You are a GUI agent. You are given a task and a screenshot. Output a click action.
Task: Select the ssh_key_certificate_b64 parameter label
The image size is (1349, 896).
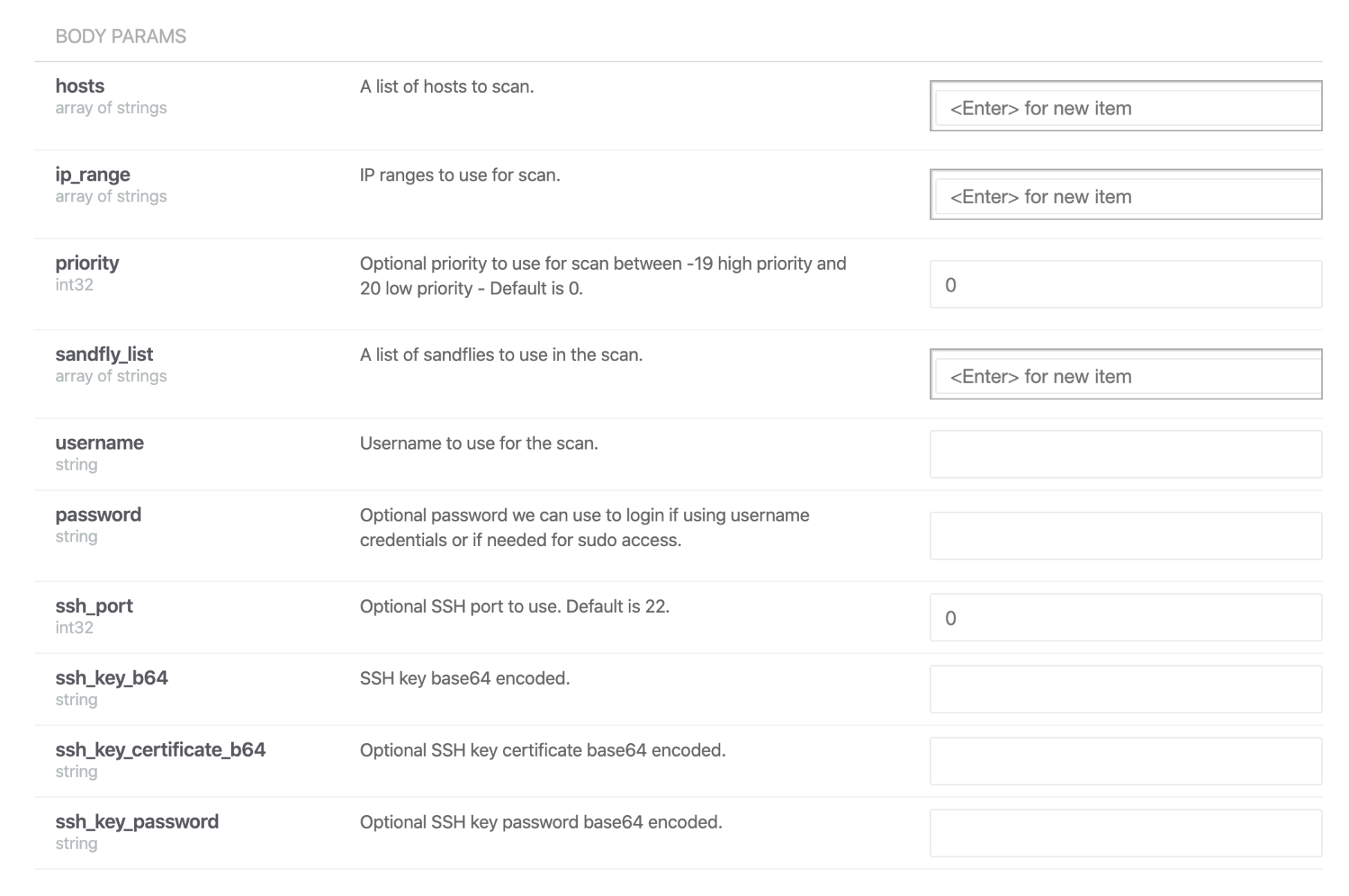pos(160,750)
